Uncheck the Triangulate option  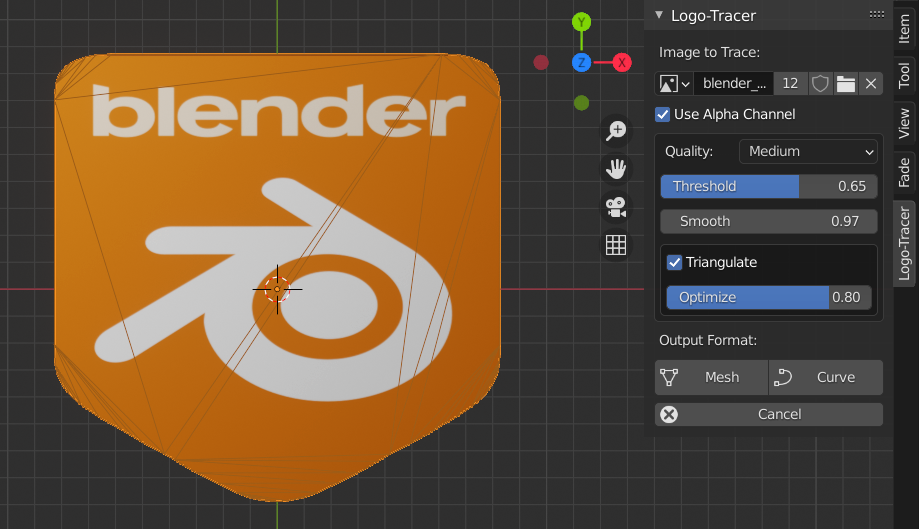(x=674, y=262)
